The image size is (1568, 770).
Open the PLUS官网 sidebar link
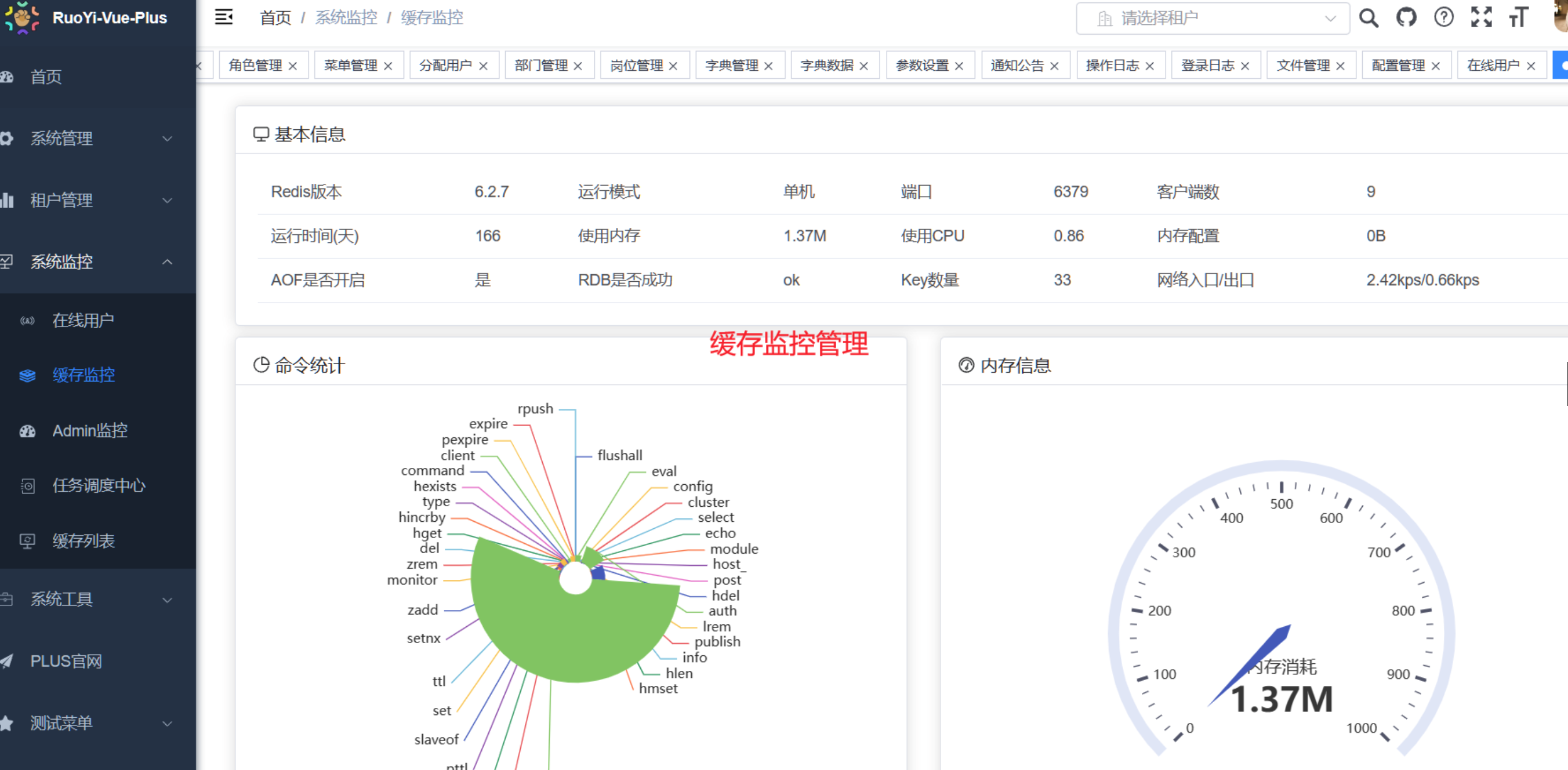coord(66,661)
